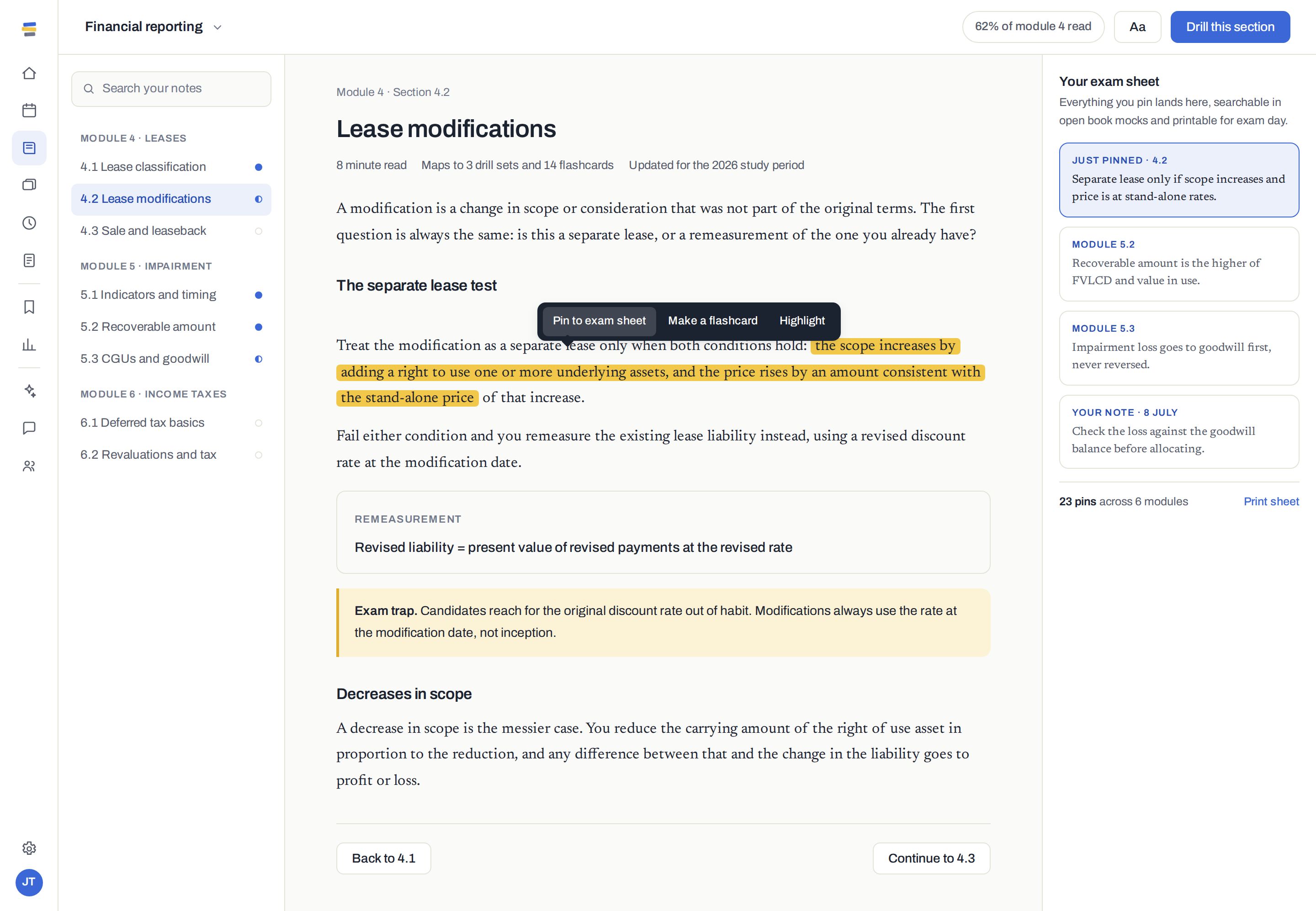Open 5.3 CGUs and goodwill section

171,359
